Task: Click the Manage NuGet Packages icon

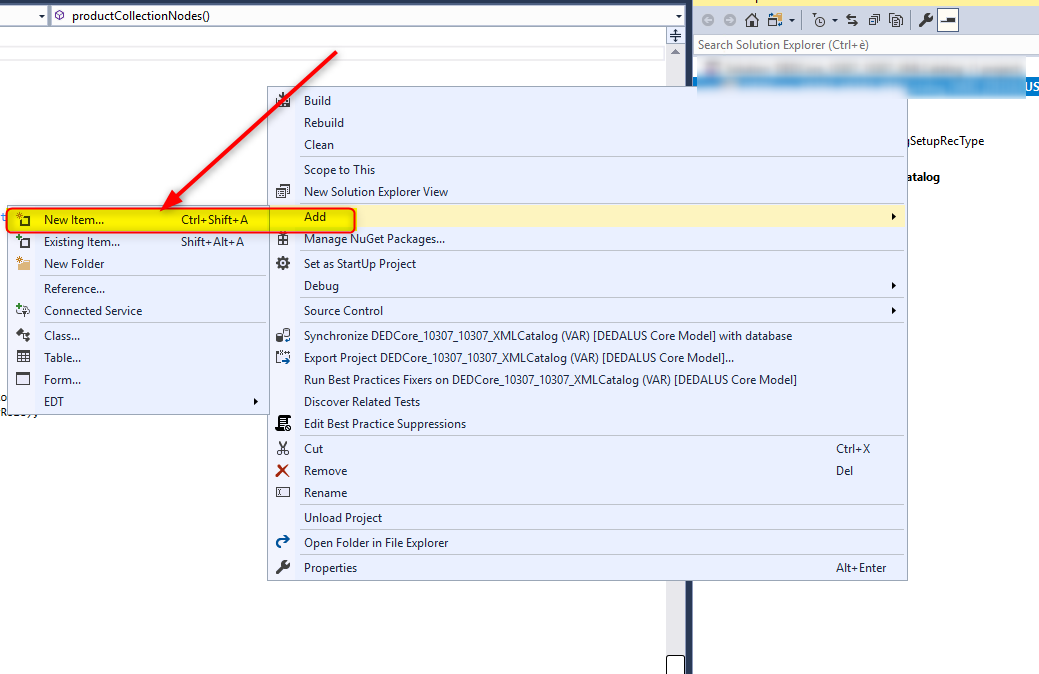Action: point(284,239)
